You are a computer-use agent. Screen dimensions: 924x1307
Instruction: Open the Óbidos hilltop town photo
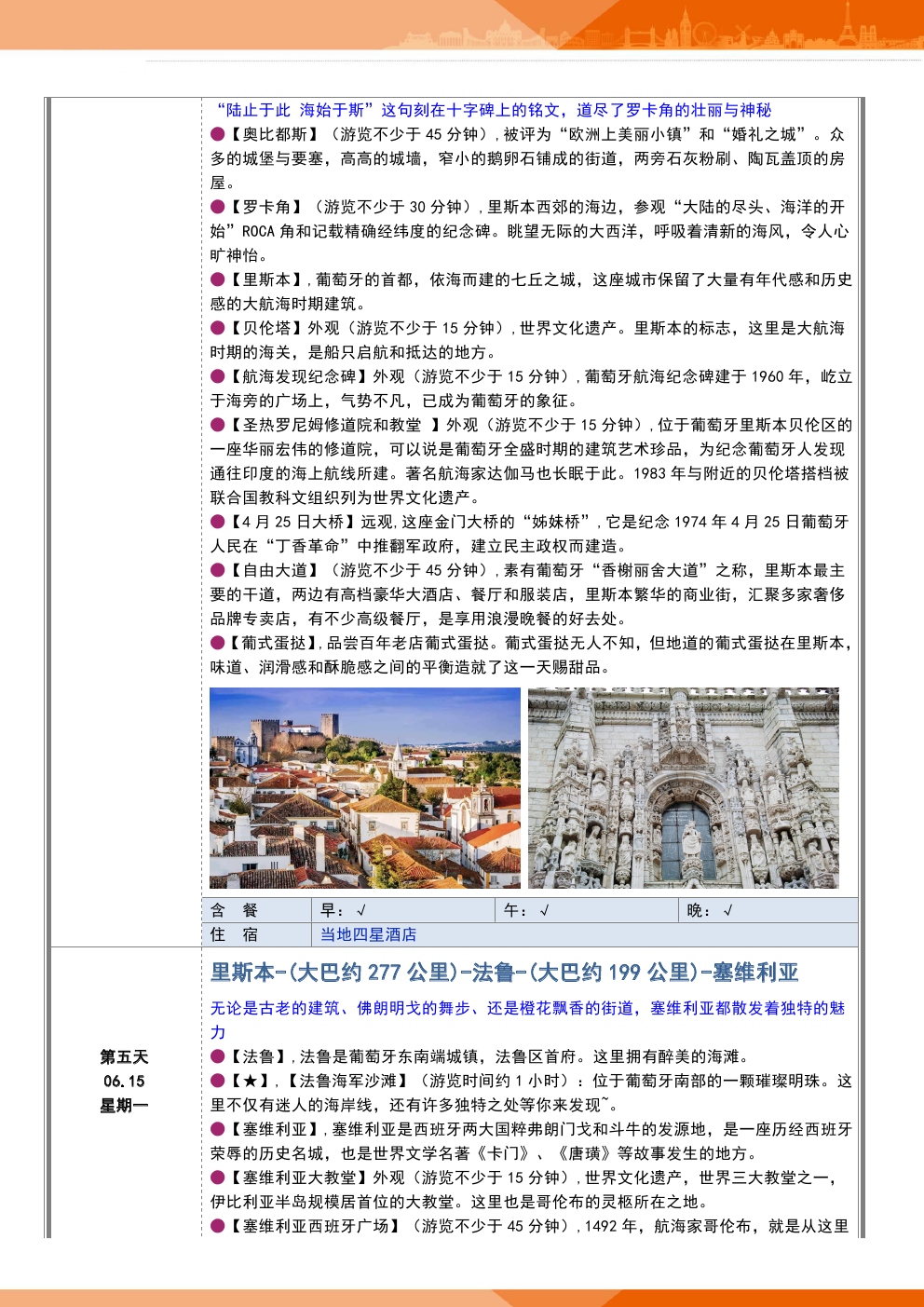pyautogui.click(x=365, y=788)
